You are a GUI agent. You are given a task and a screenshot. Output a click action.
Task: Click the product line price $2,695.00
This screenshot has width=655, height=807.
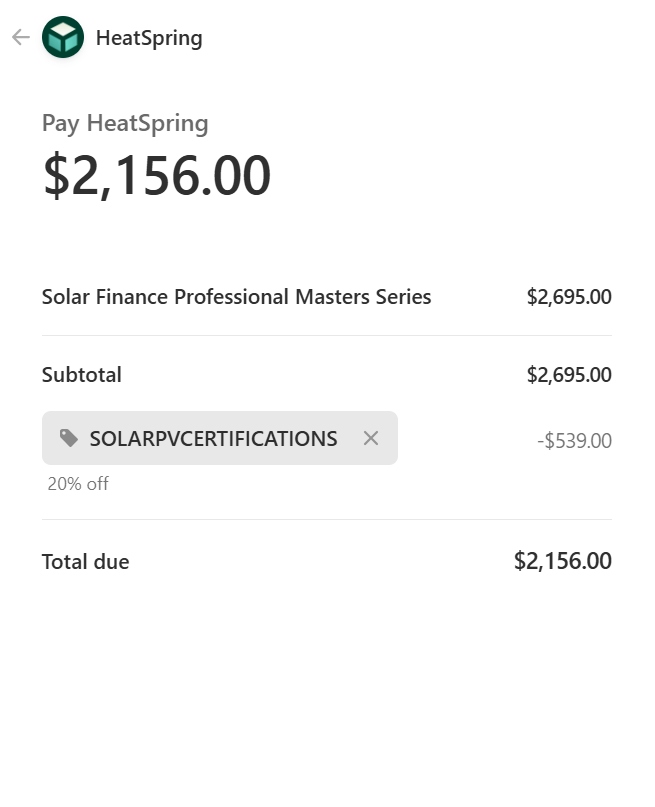[569, 297]
